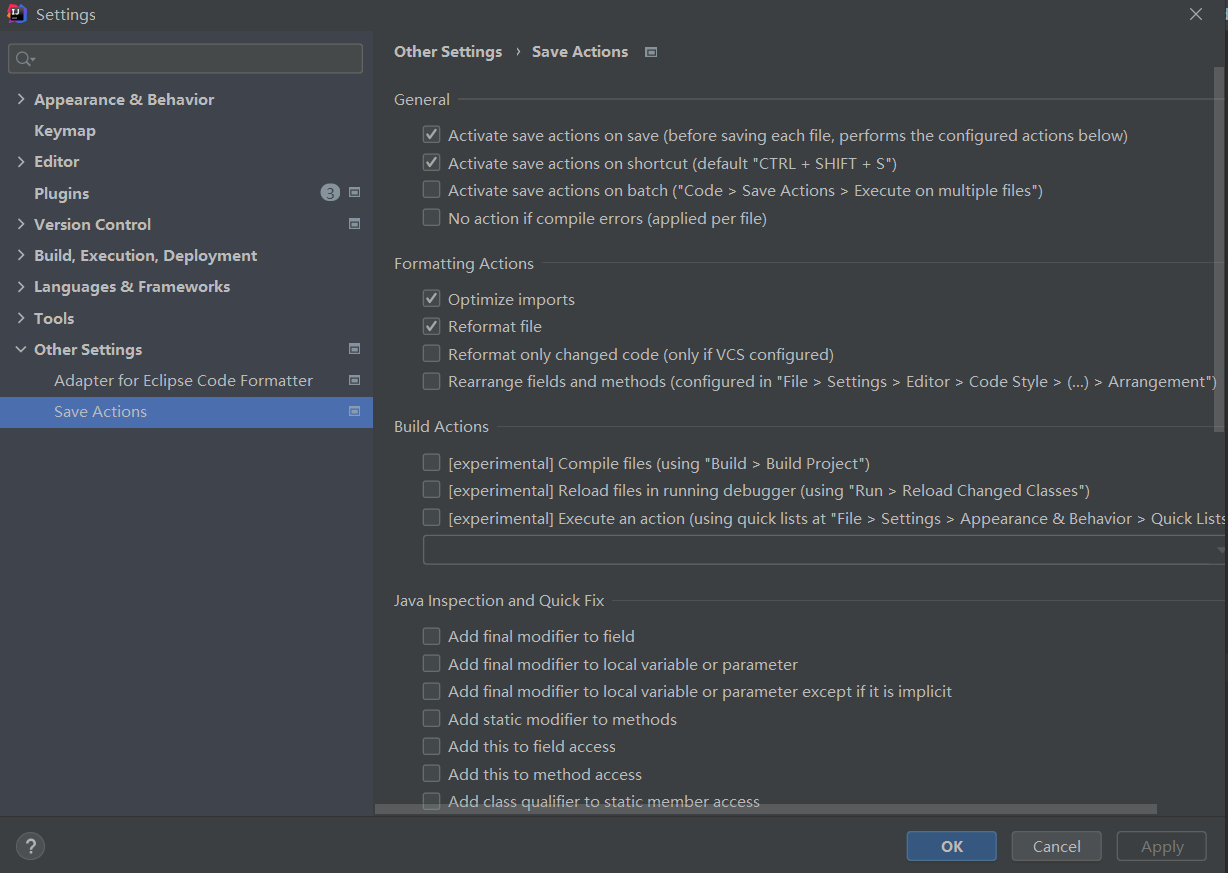The width and height of the screenshot is (1228, 873).
Task: Click the project icon next to Other Settings
Action: click(354, 349)
